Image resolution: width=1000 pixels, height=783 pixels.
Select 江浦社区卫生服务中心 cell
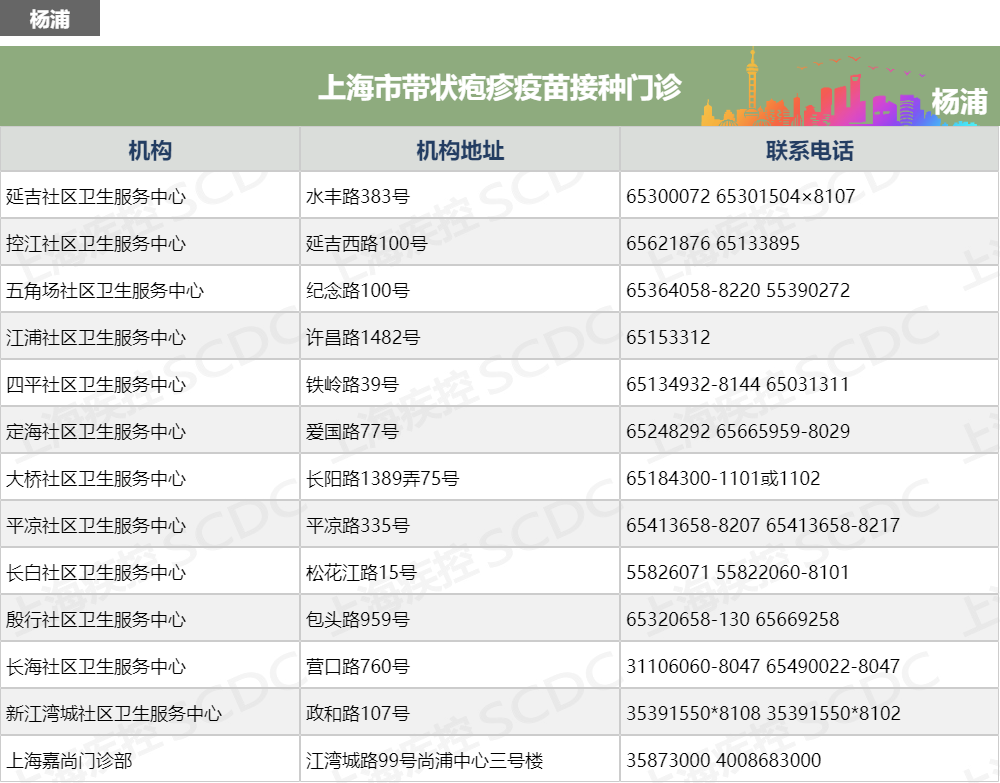coord(150,337)
